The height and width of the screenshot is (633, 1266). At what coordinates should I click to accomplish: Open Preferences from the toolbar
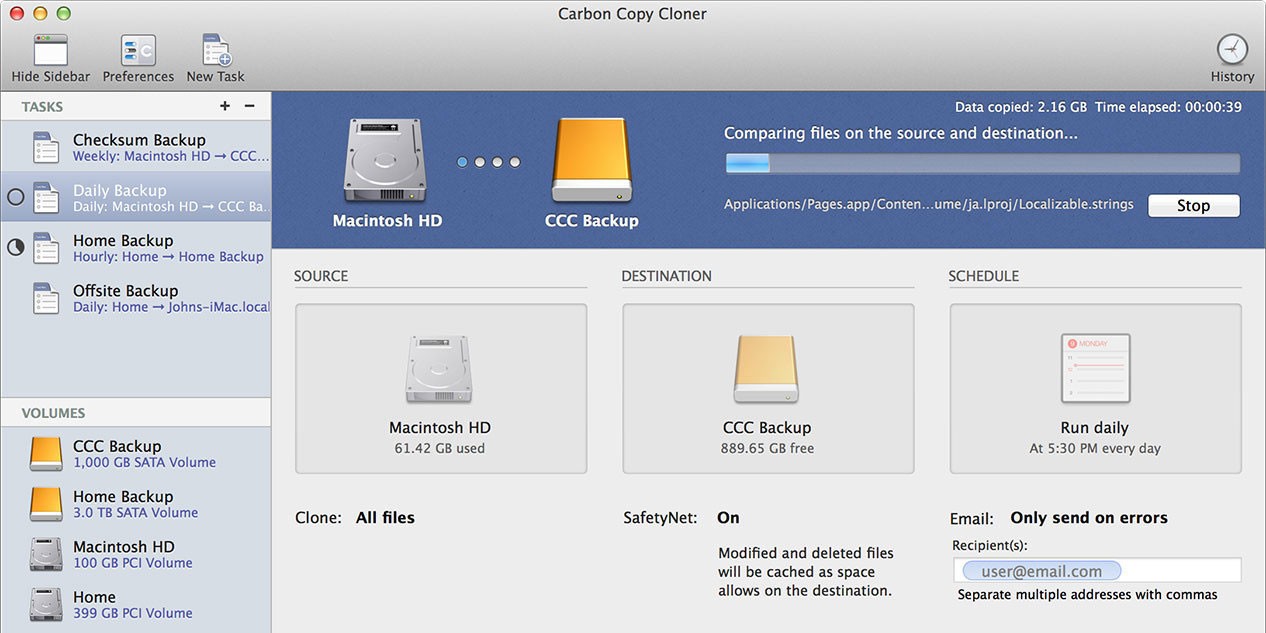[x=138, y=50]
